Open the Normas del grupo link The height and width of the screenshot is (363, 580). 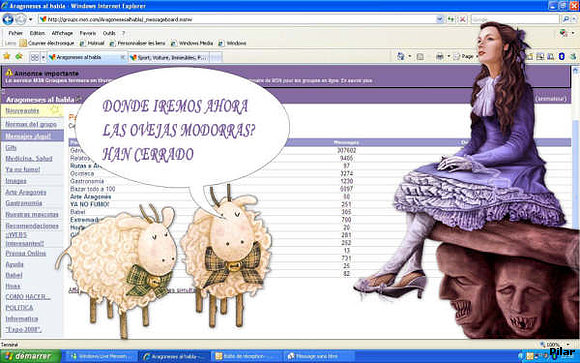31,124
